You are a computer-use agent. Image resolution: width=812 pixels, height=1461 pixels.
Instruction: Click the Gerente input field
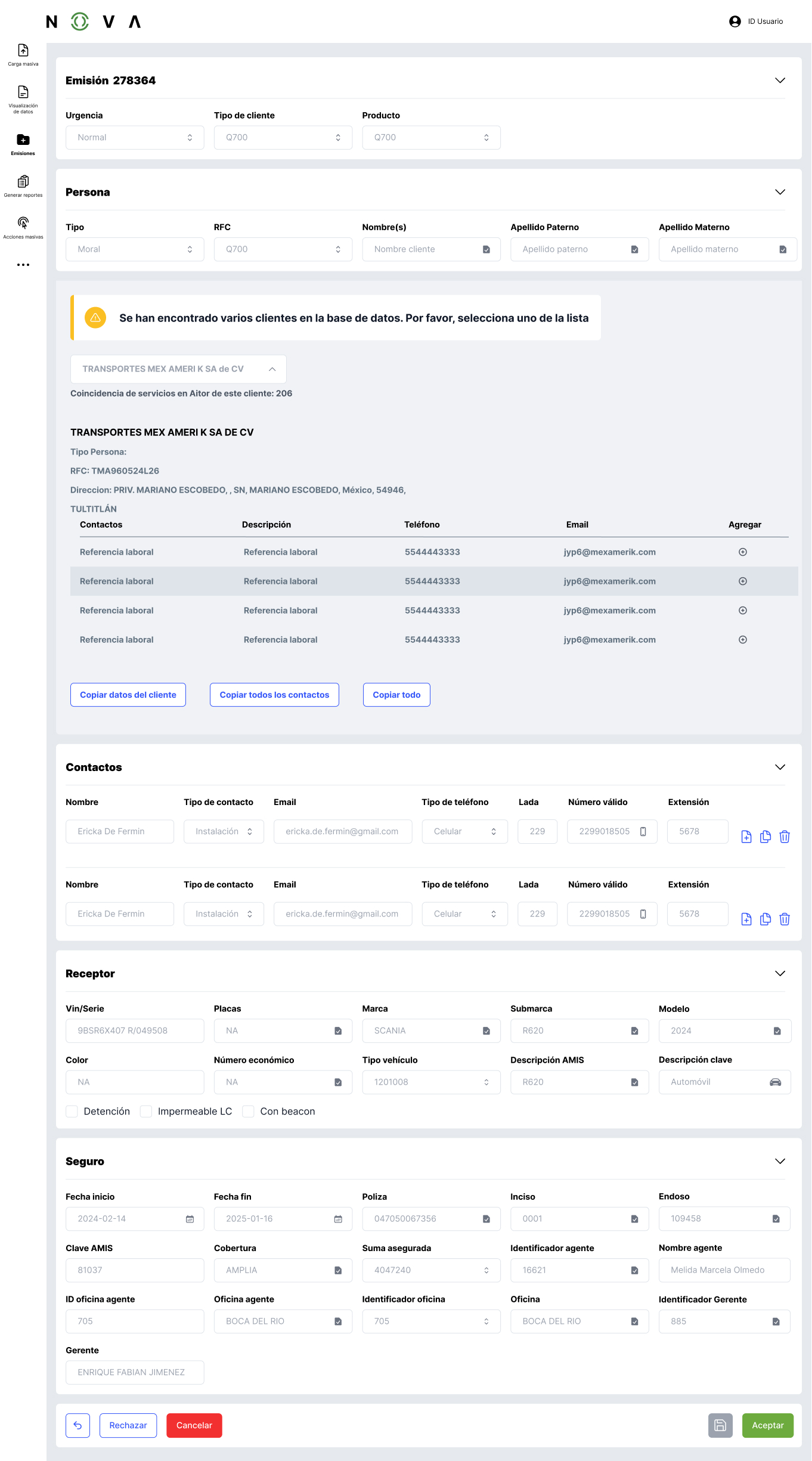click(135, 1372)
